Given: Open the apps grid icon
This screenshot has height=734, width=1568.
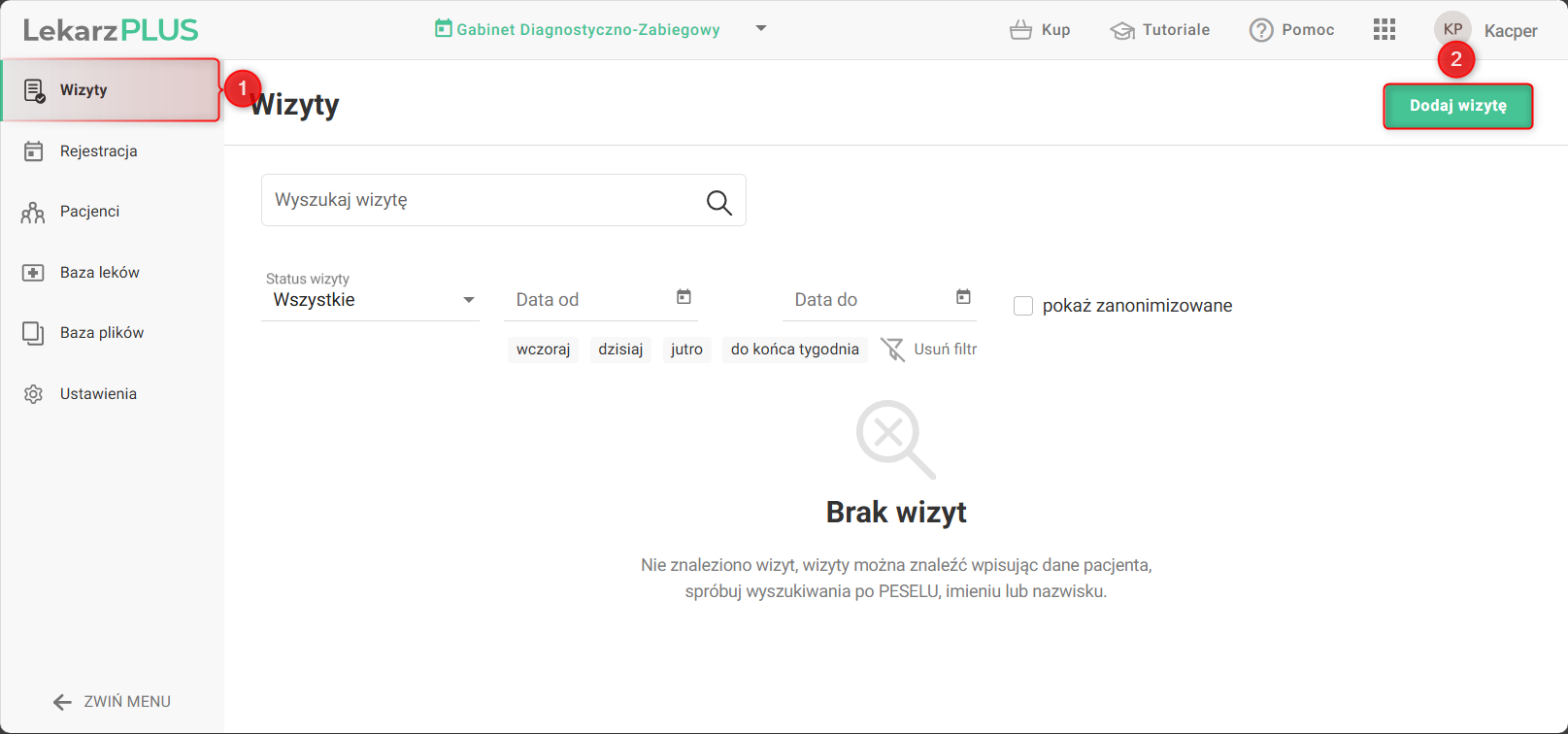Looking at the screenshot, I should [1385, 30].
